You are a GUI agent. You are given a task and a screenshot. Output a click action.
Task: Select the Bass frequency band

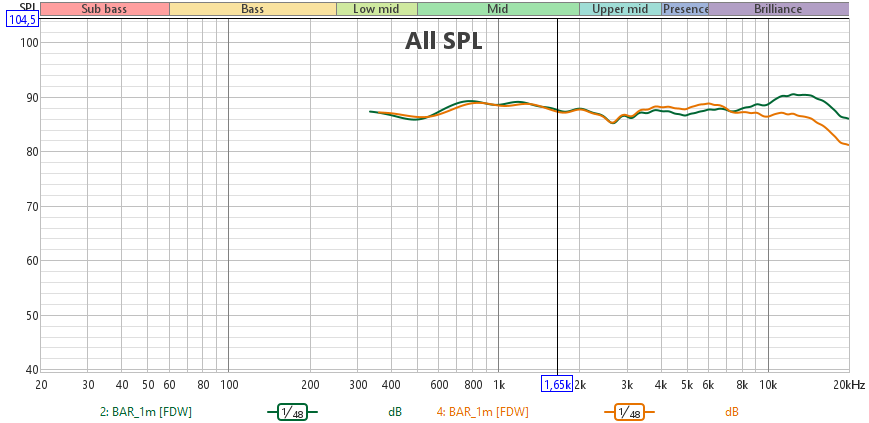coord(253,9)
